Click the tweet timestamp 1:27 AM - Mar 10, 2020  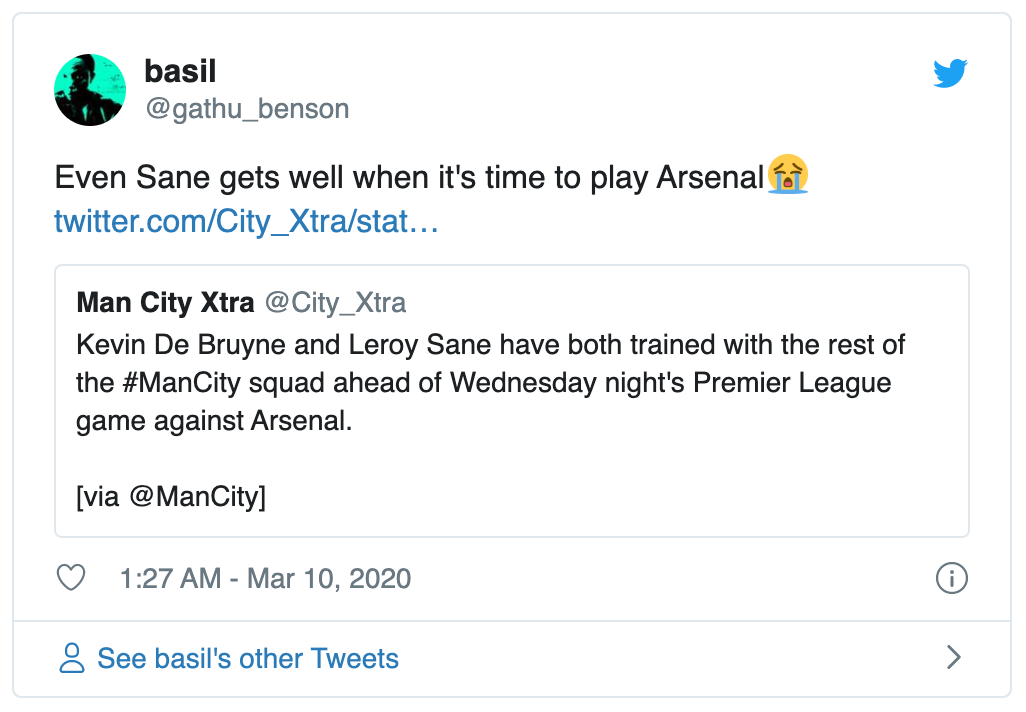tap(263, 578)
